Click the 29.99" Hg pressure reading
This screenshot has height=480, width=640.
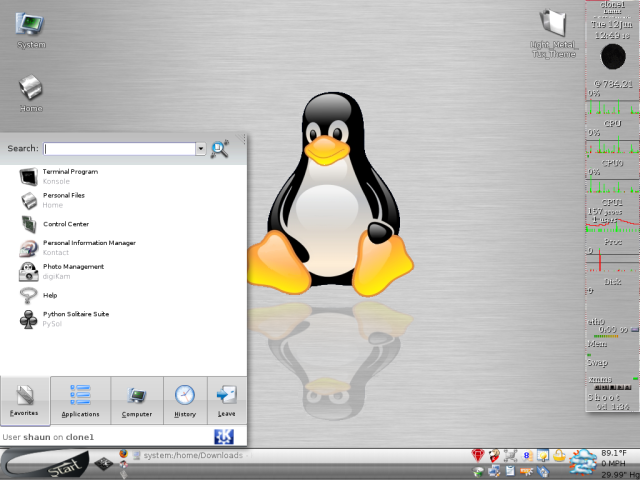[x=620, y=475]
